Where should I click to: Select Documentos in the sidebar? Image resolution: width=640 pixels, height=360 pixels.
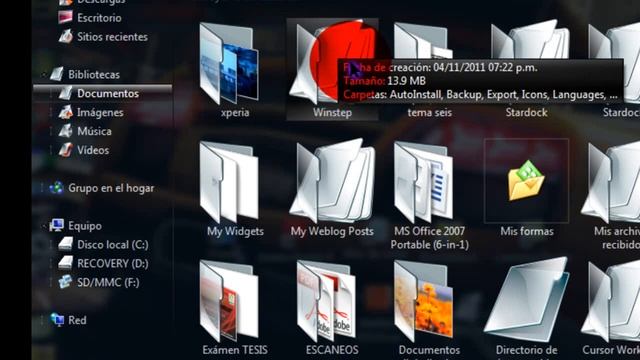(x=102, y=93)
